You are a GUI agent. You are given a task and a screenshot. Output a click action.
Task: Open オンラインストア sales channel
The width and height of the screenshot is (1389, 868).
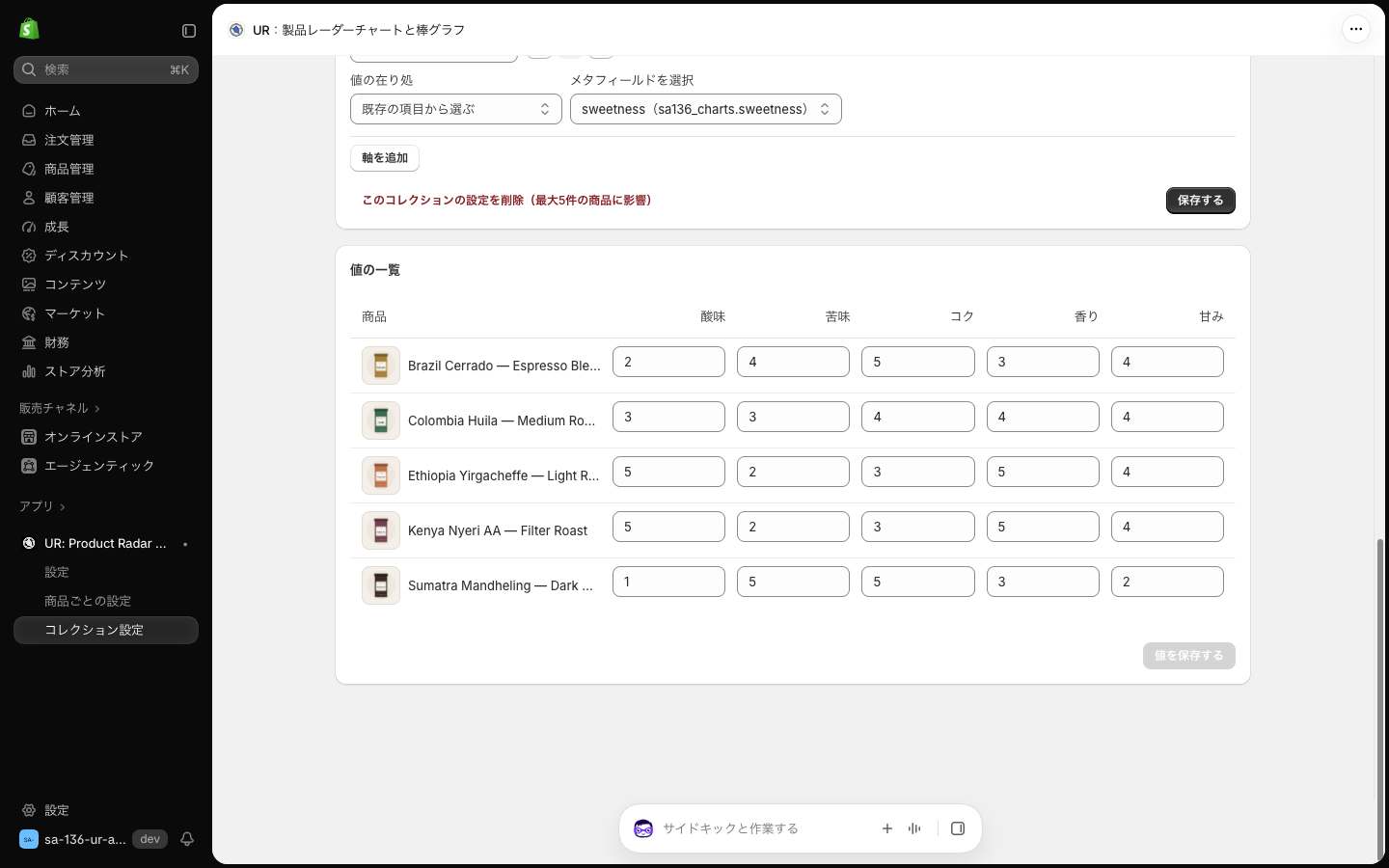coord(94,437)
